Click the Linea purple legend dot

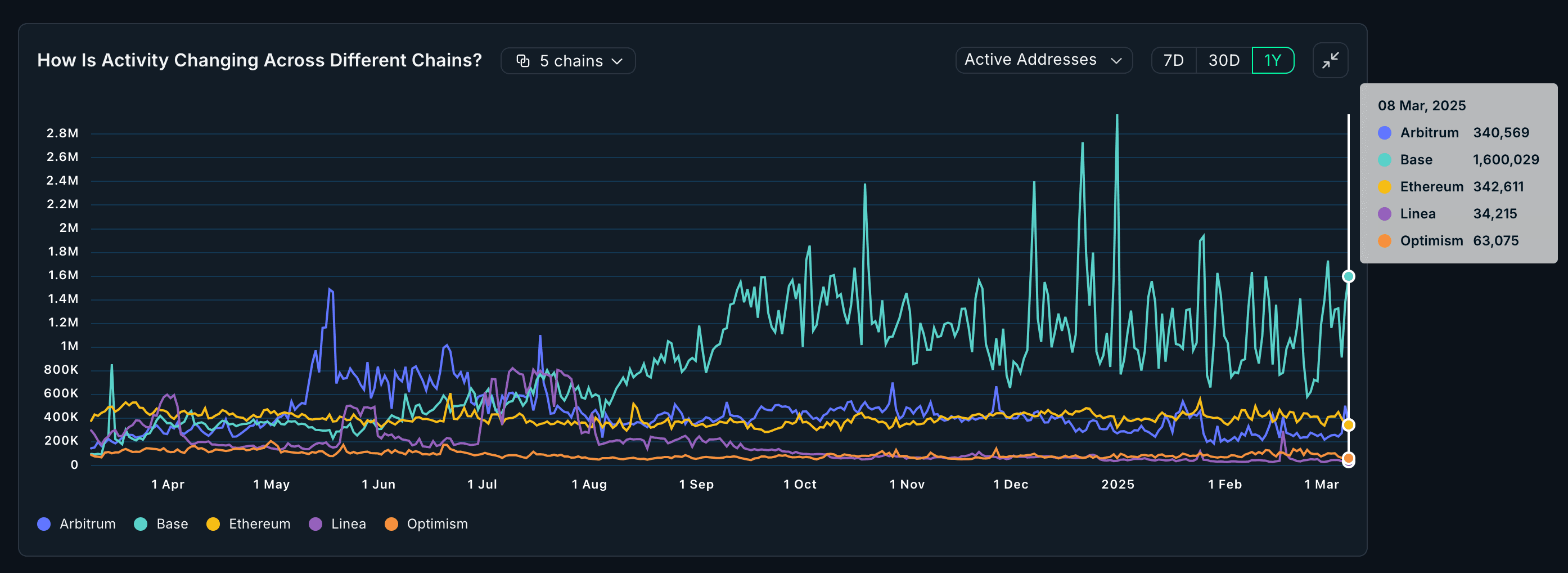pyautogui.click(x=316, y=523)
